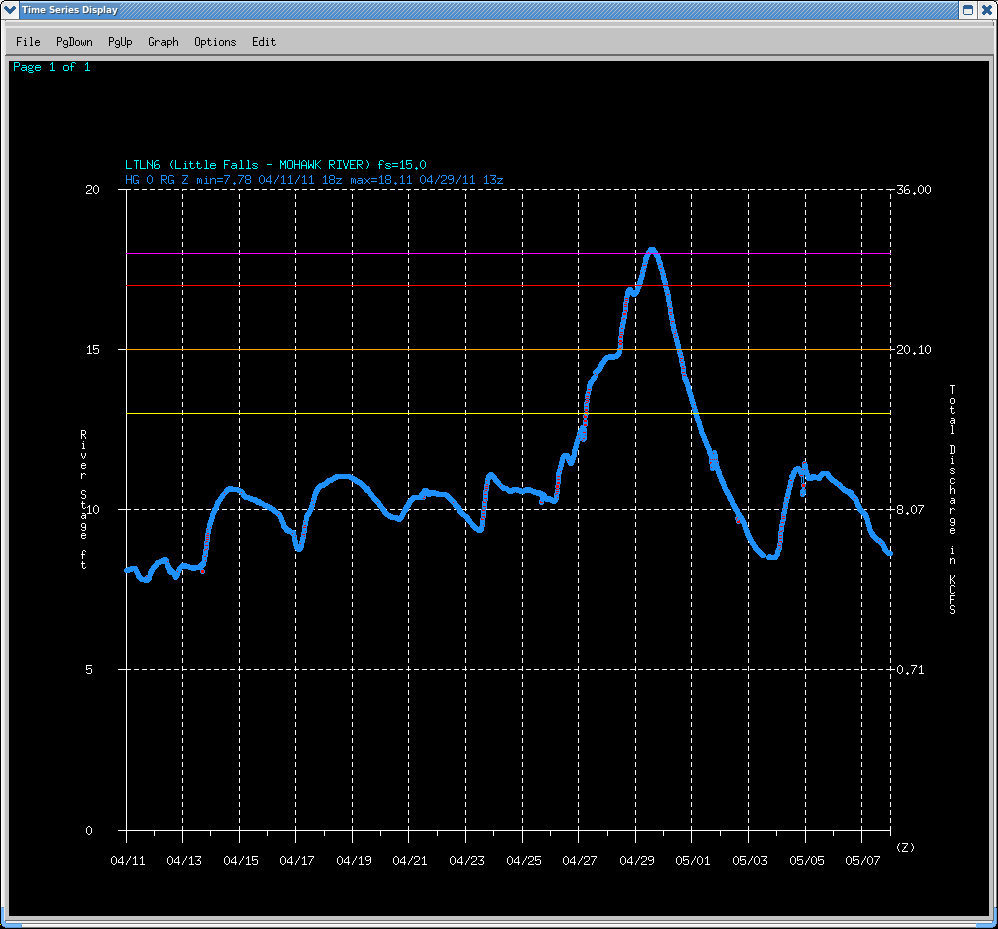Click the curve's last data point after 05/07
Viewport: 998px width, 929px height.
point(889,554)
